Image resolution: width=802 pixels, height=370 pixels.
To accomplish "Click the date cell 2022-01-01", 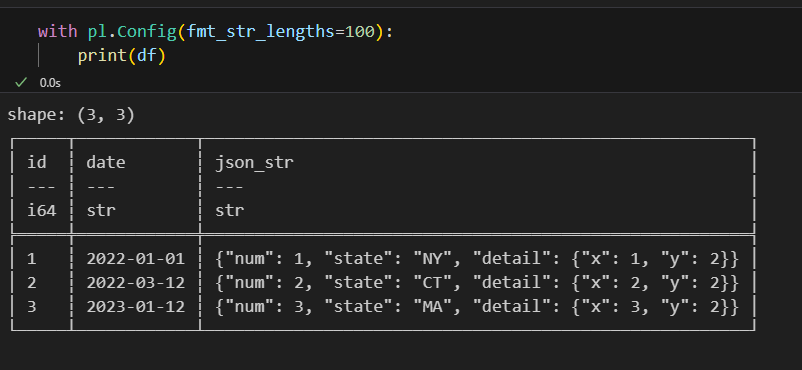I will [135, 259].
